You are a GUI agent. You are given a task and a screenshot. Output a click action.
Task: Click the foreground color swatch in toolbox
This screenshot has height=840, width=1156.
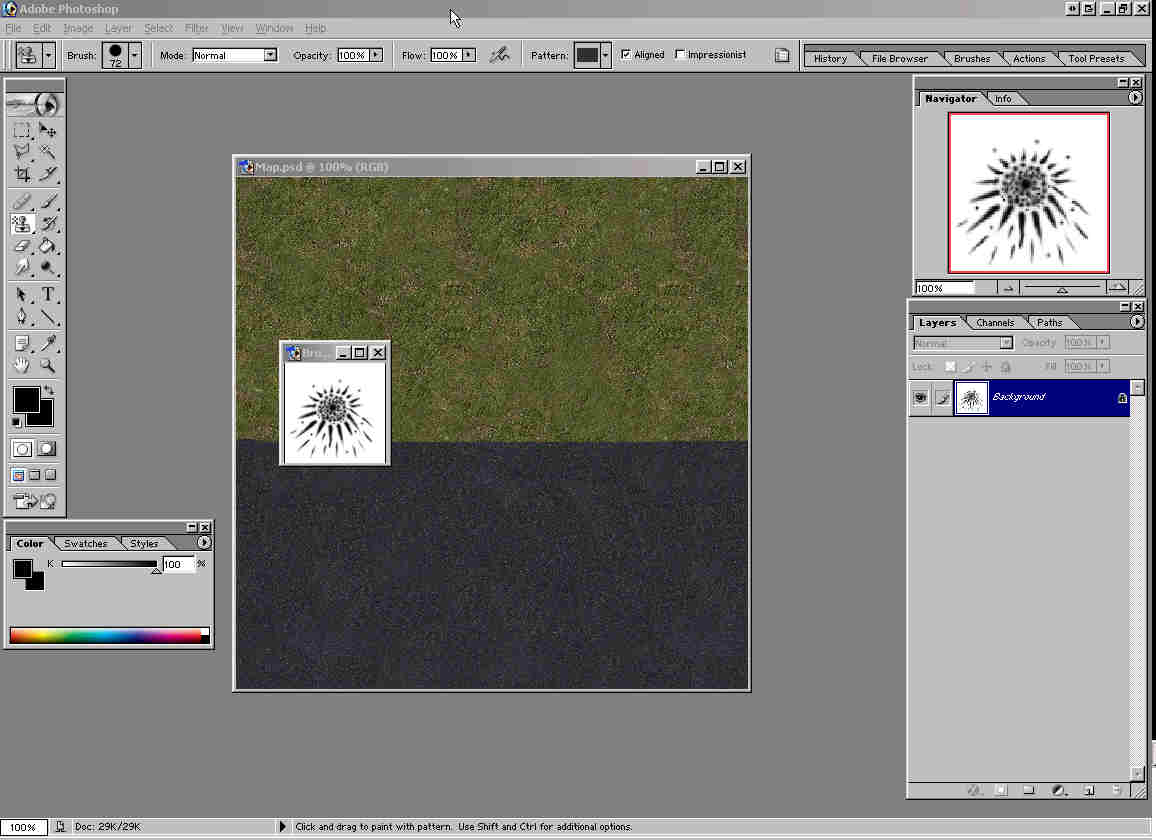25,400
